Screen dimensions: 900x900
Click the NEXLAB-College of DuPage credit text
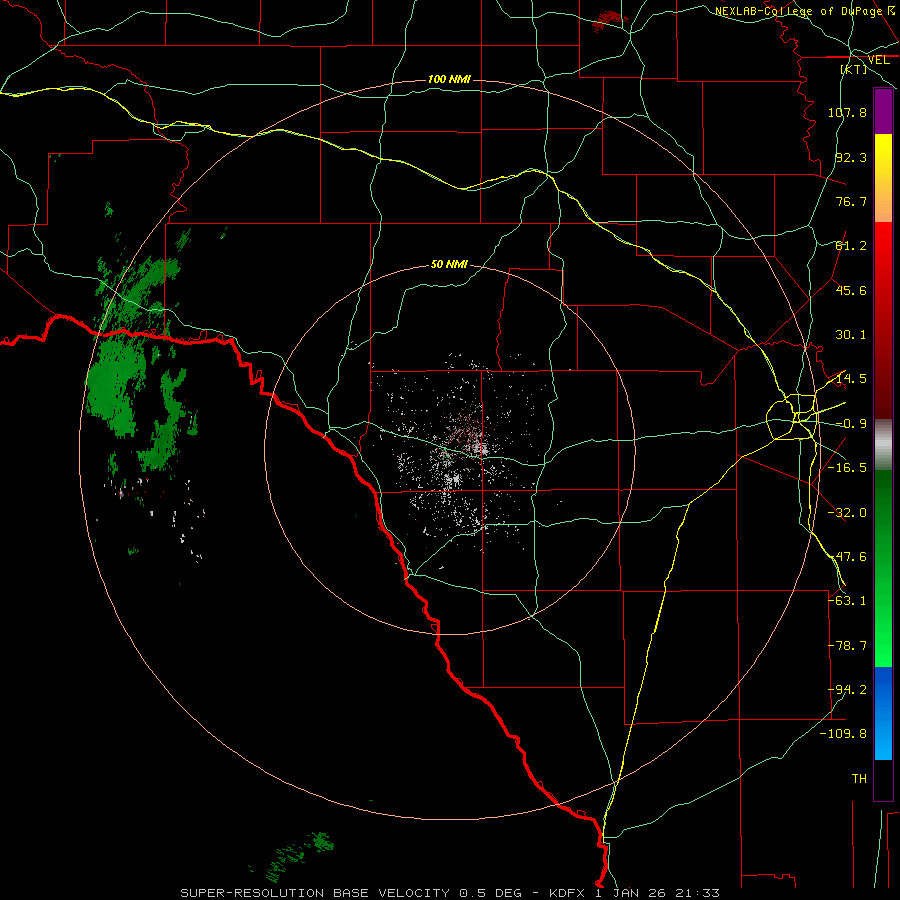(x=804, y=11)
